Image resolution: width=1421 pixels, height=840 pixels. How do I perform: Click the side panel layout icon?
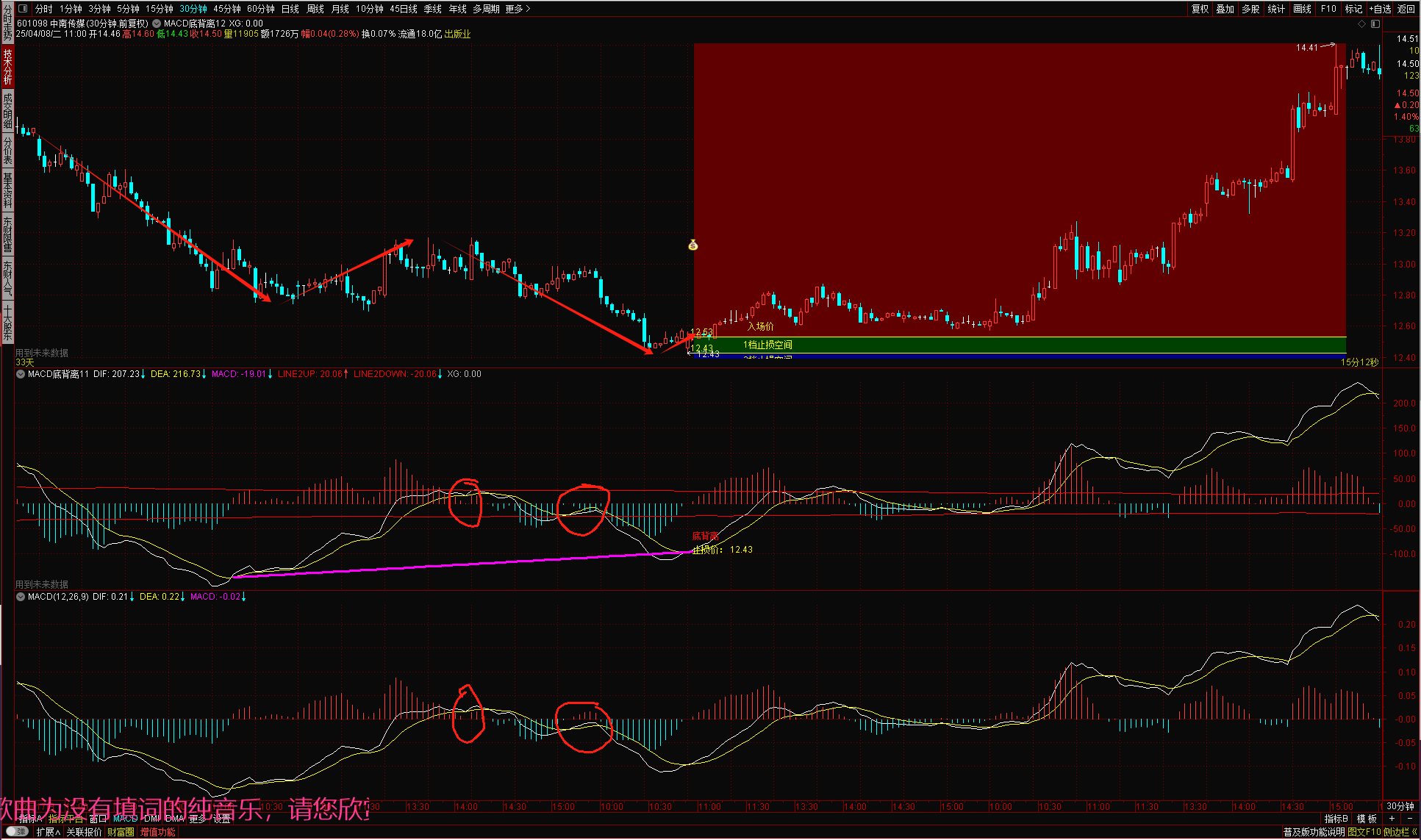[1375, 24]
